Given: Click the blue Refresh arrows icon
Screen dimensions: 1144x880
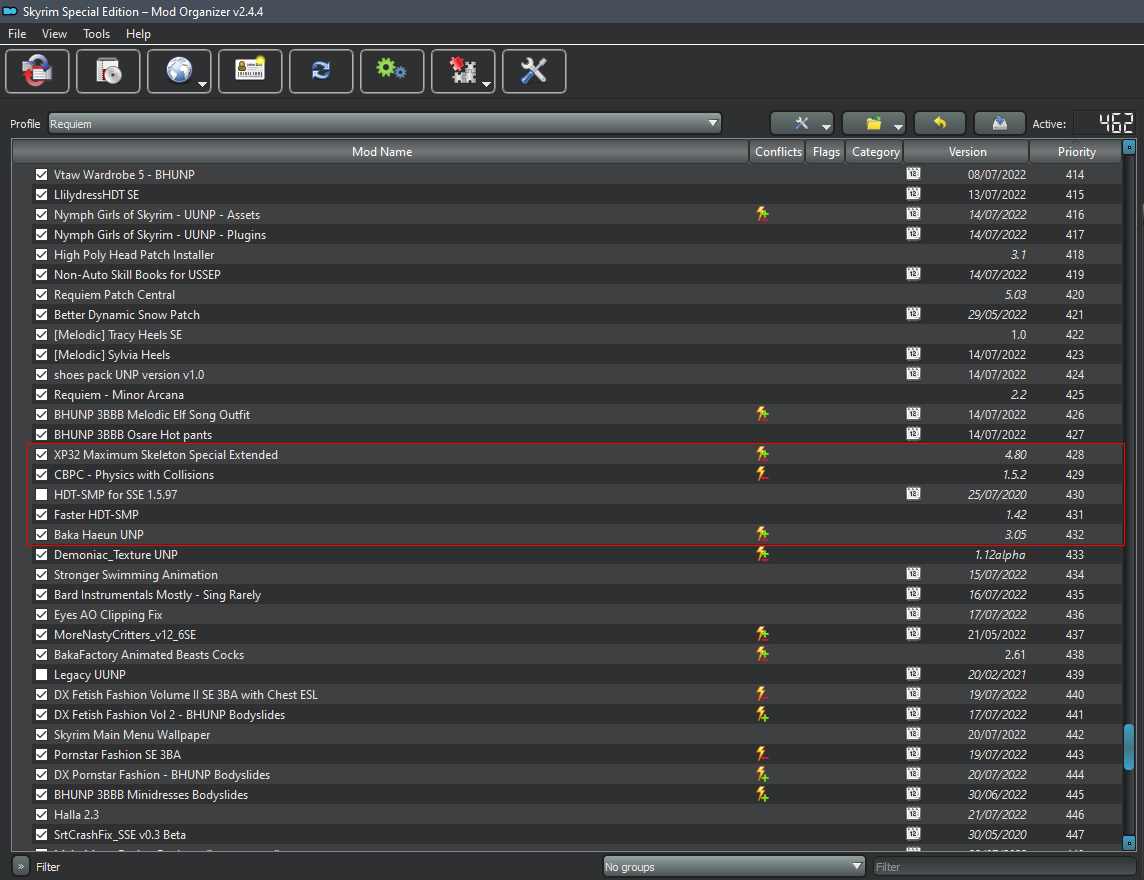Looking at the screenshot, I should tap(320, 72).
